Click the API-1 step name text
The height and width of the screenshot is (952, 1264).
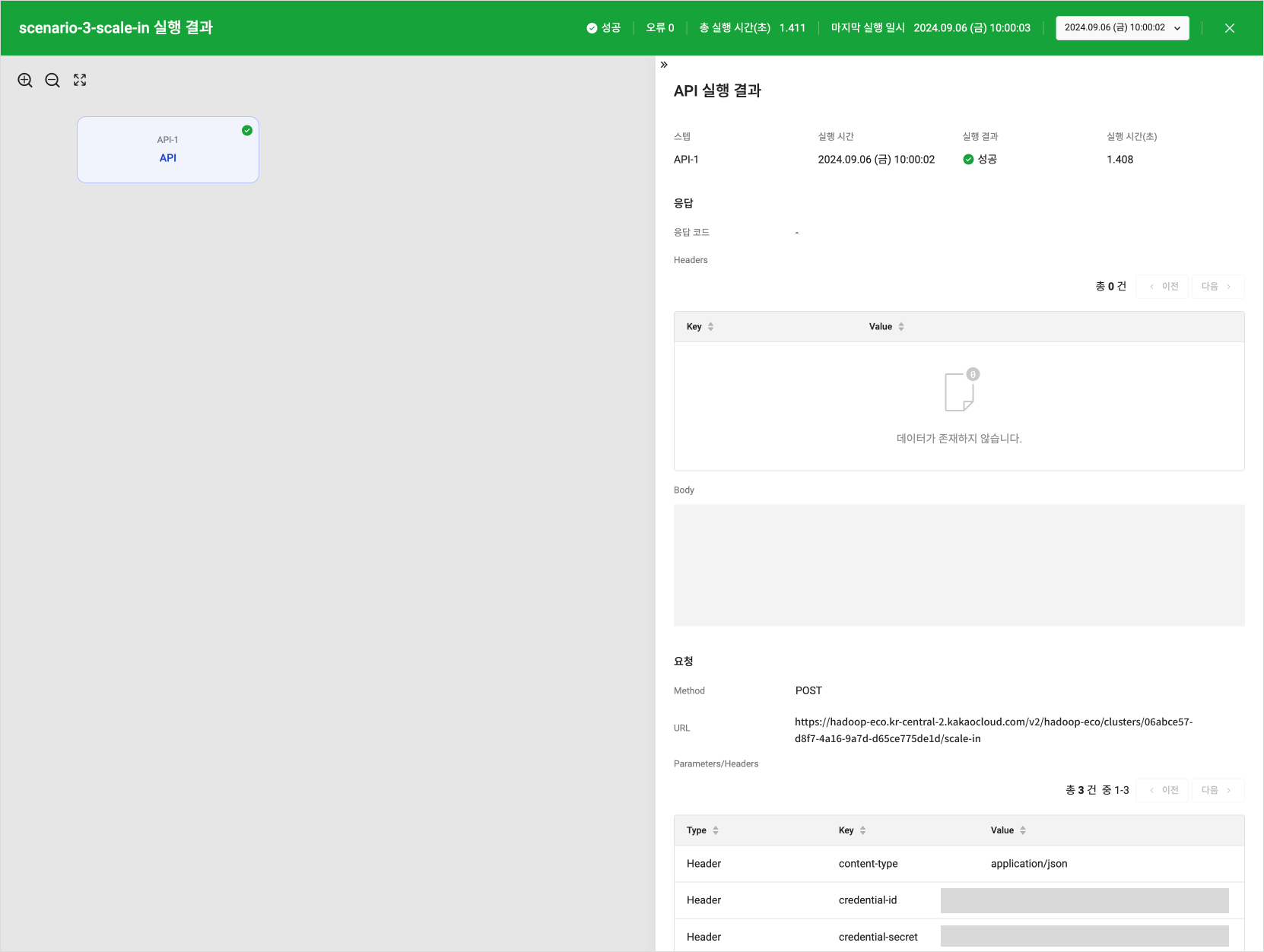686,160
